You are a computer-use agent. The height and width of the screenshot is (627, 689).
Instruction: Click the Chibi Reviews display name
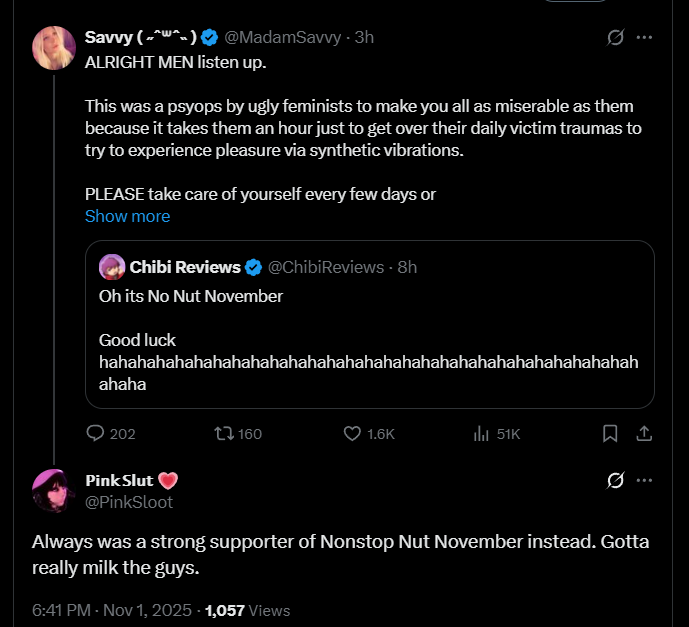pyautogui.click(x=185, y=267)
